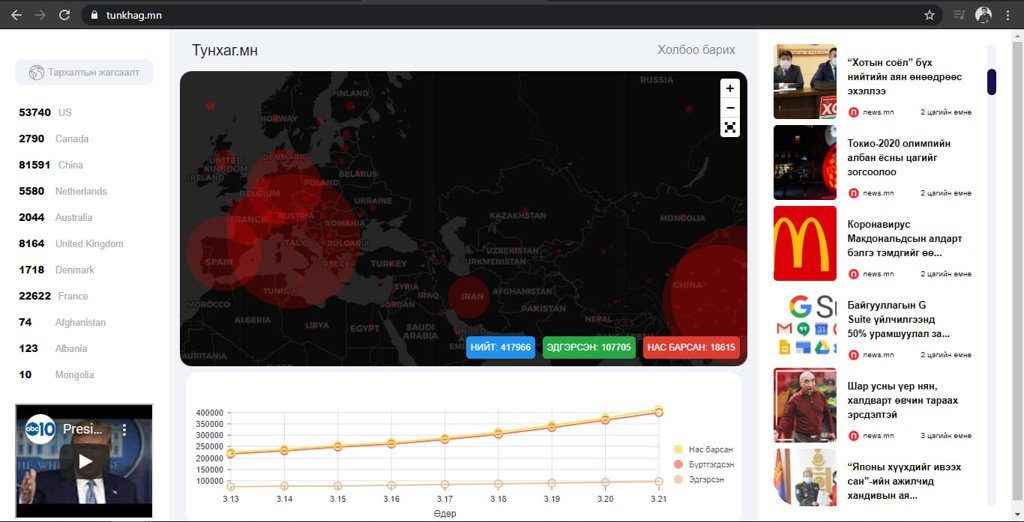1024x522 pixels.
Task: Click Тархалтын жагсаалт button
Action: (85, 72)
